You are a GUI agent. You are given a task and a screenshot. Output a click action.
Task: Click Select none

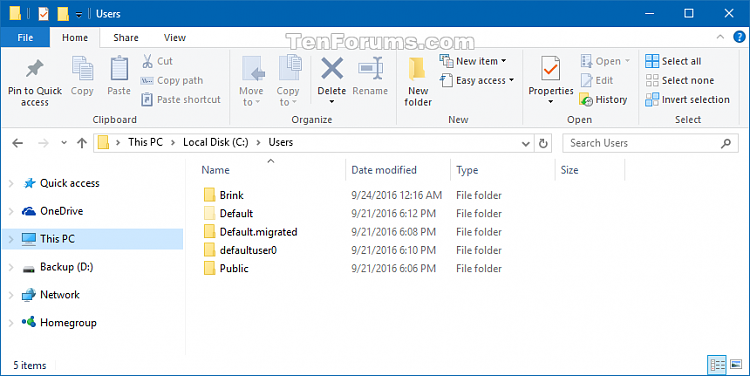679,80
